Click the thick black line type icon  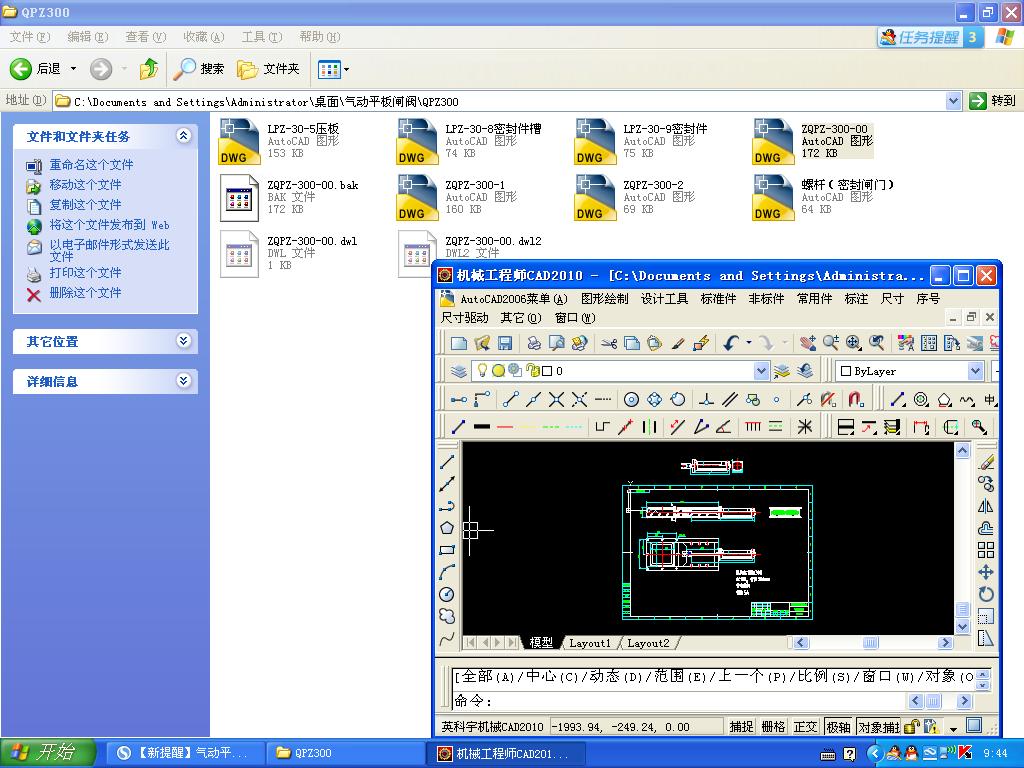(482, 427)
